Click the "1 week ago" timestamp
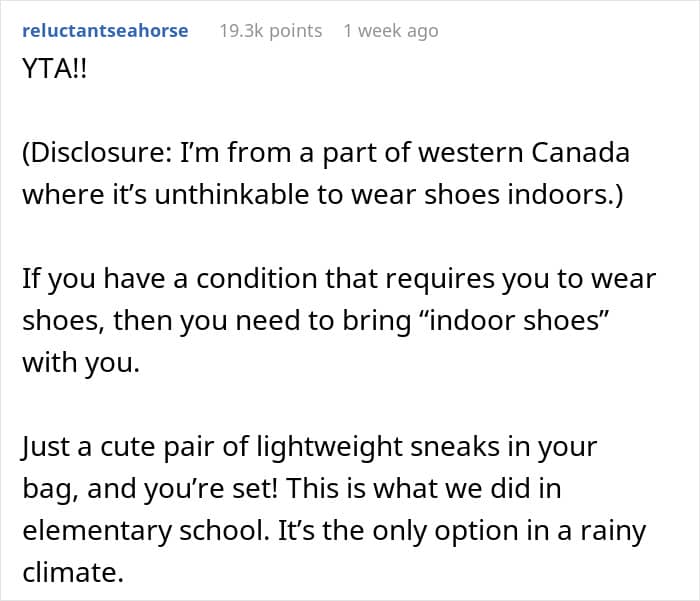This screenshot has height=601, width=700. pyautogui.click(x=390, y=31)
